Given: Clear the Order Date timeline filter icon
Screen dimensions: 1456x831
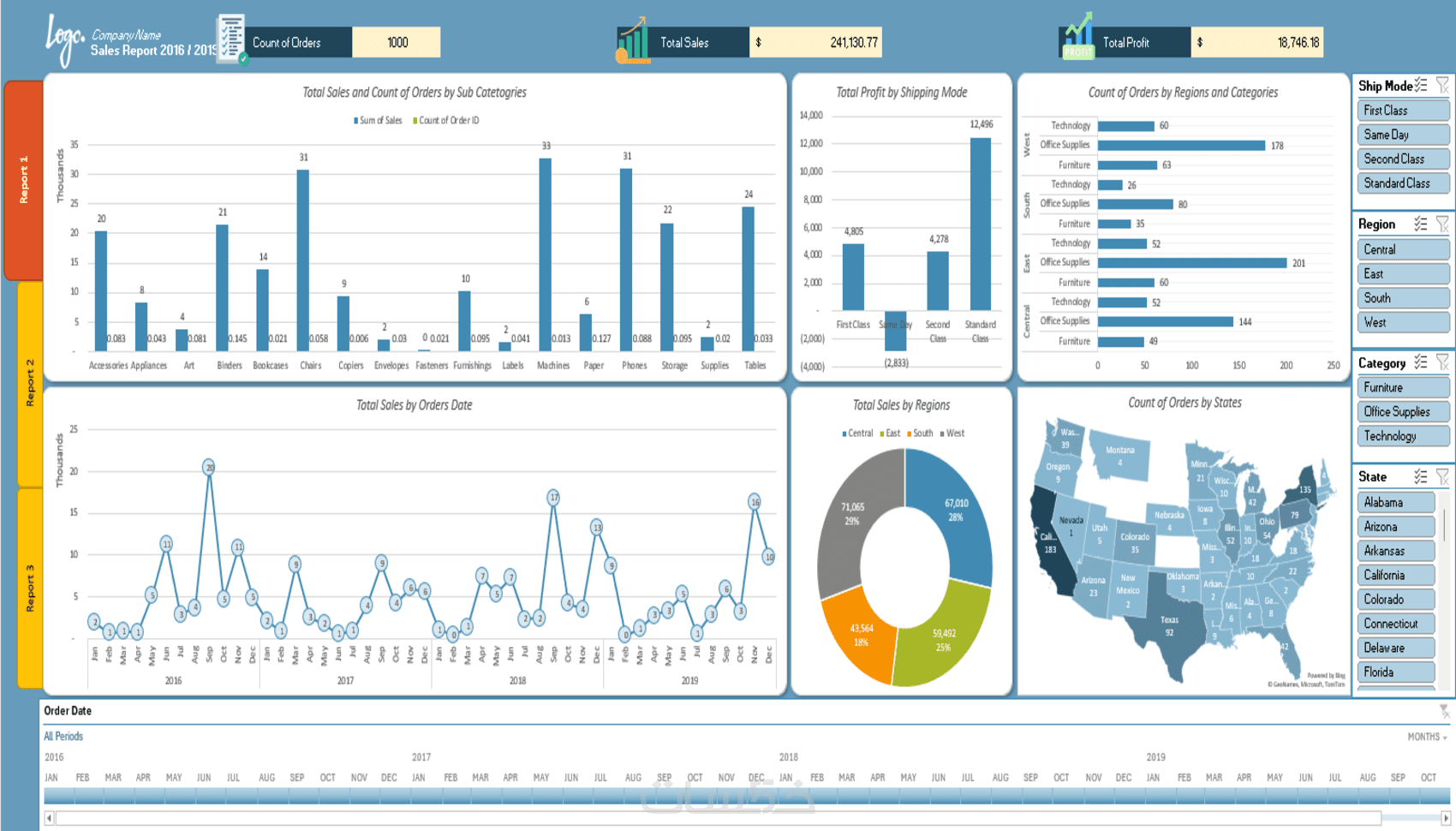Looking at the screenshot, I should coord(1444,711).
